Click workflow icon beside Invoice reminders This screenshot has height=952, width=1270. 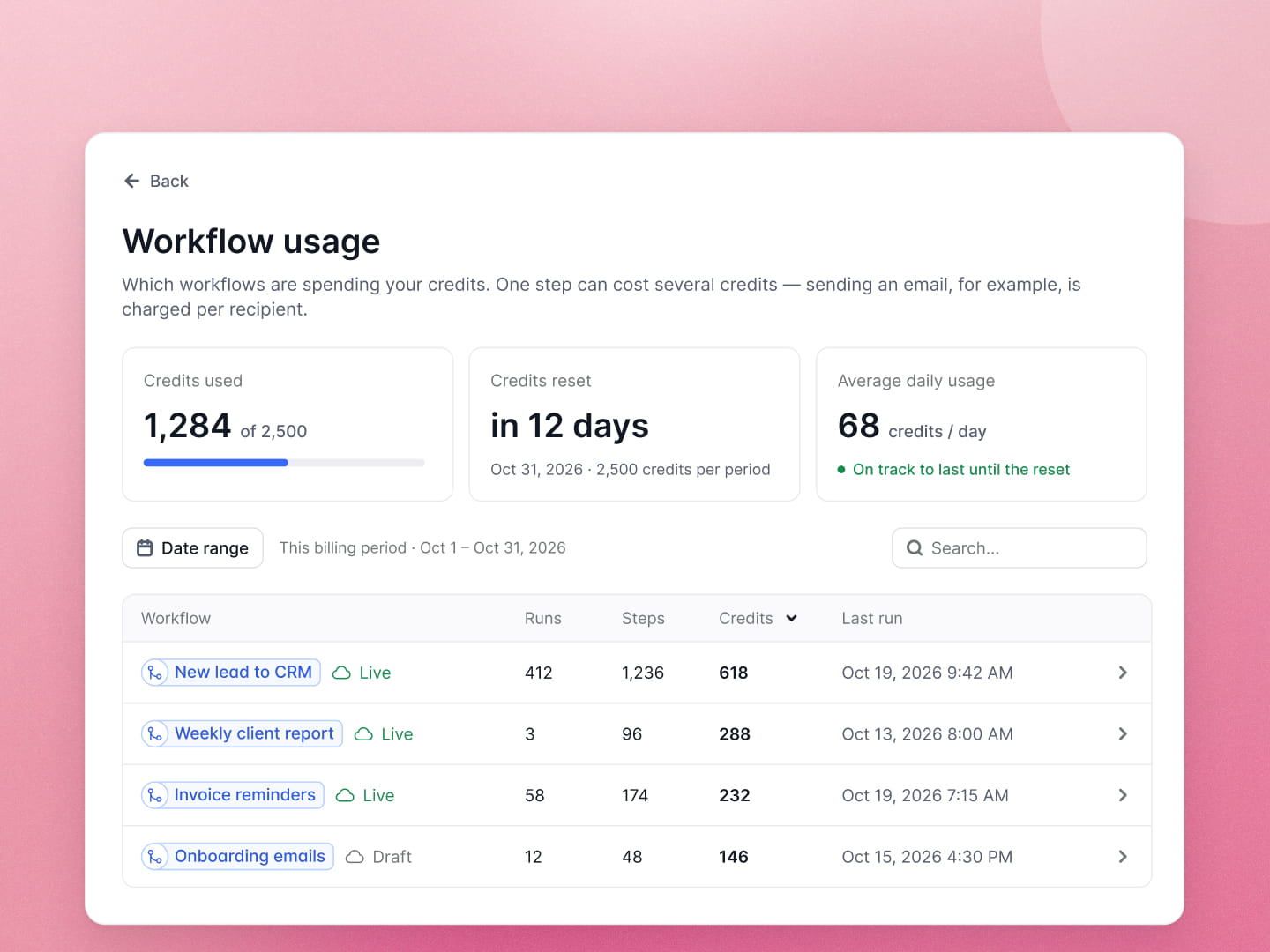click(155, 795)
